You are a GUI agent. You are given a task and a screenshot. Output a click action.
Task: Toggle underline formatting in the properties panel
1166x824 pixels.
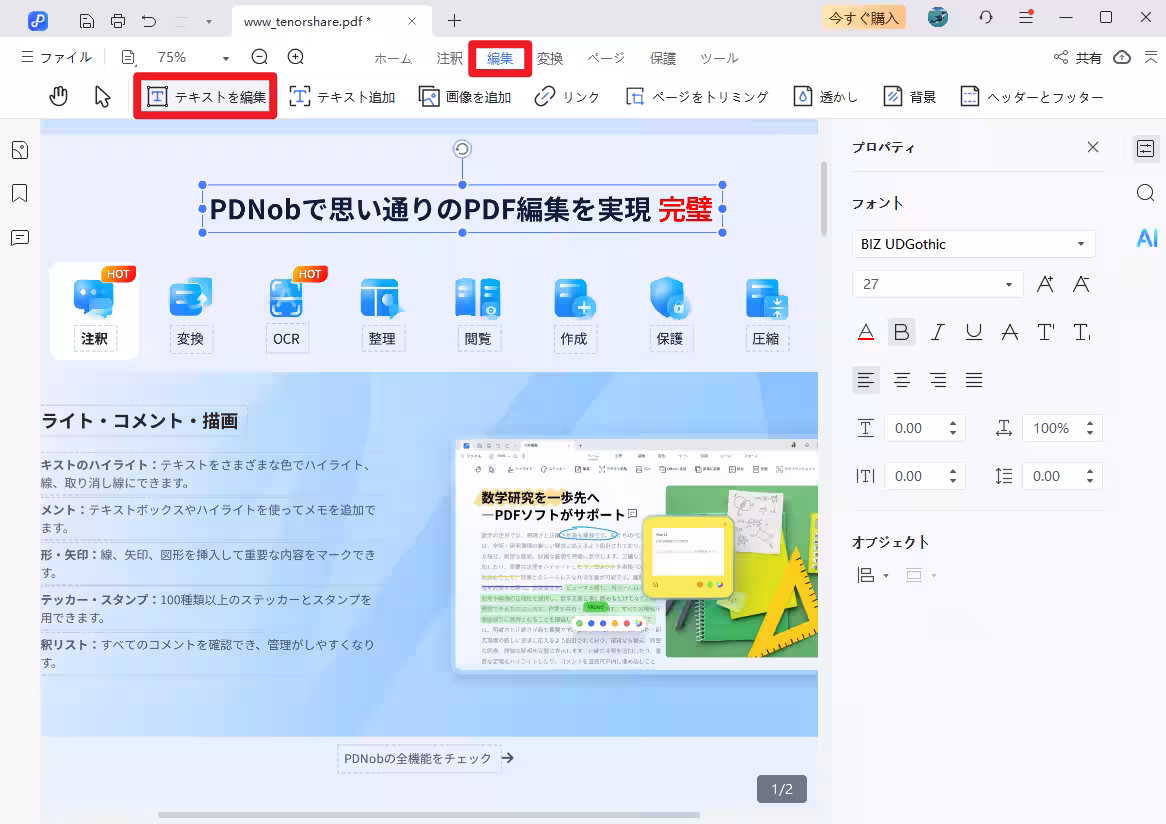coord(973,331)
